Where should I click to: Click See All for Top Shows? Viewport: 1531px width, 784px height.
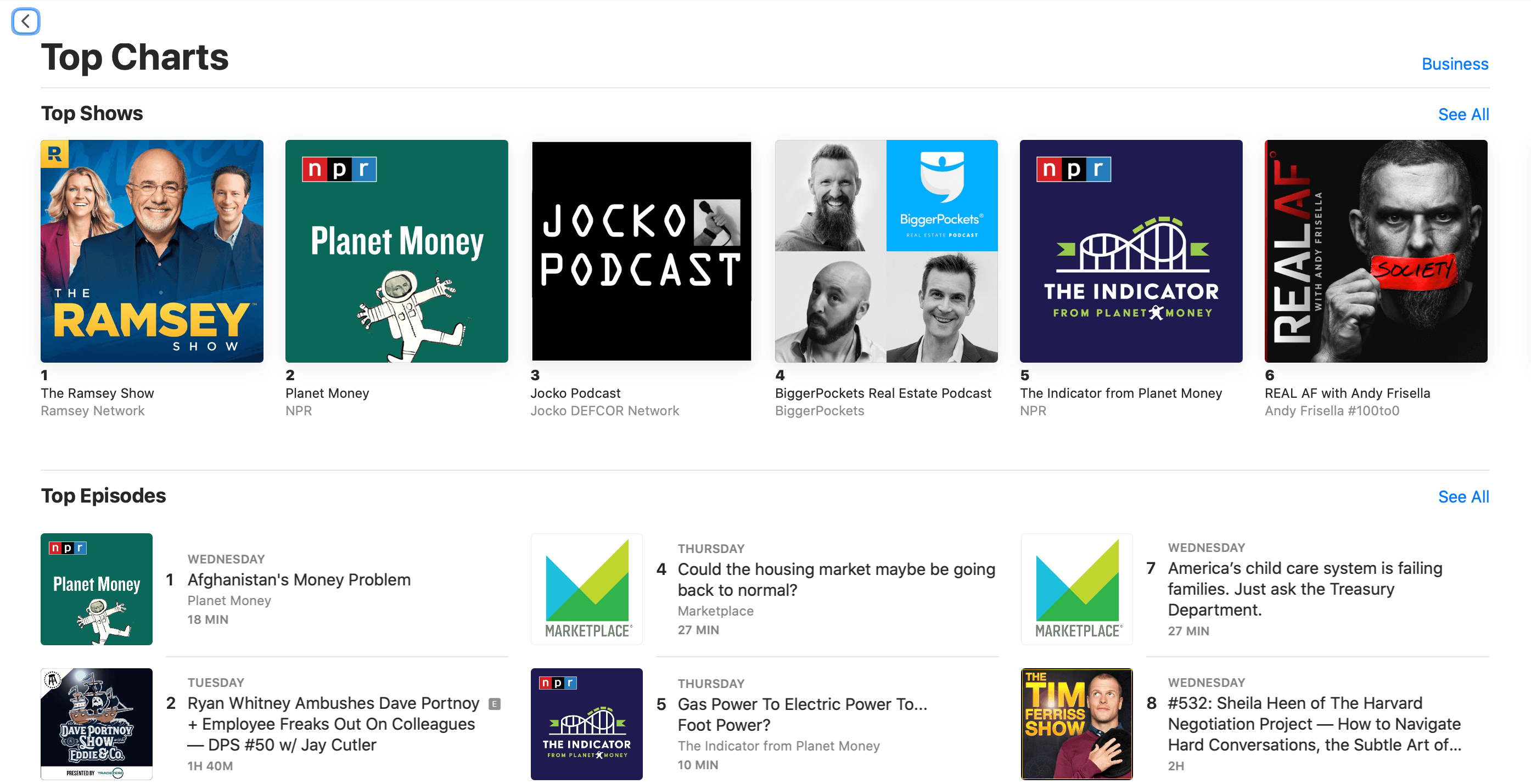point(1462,114)
